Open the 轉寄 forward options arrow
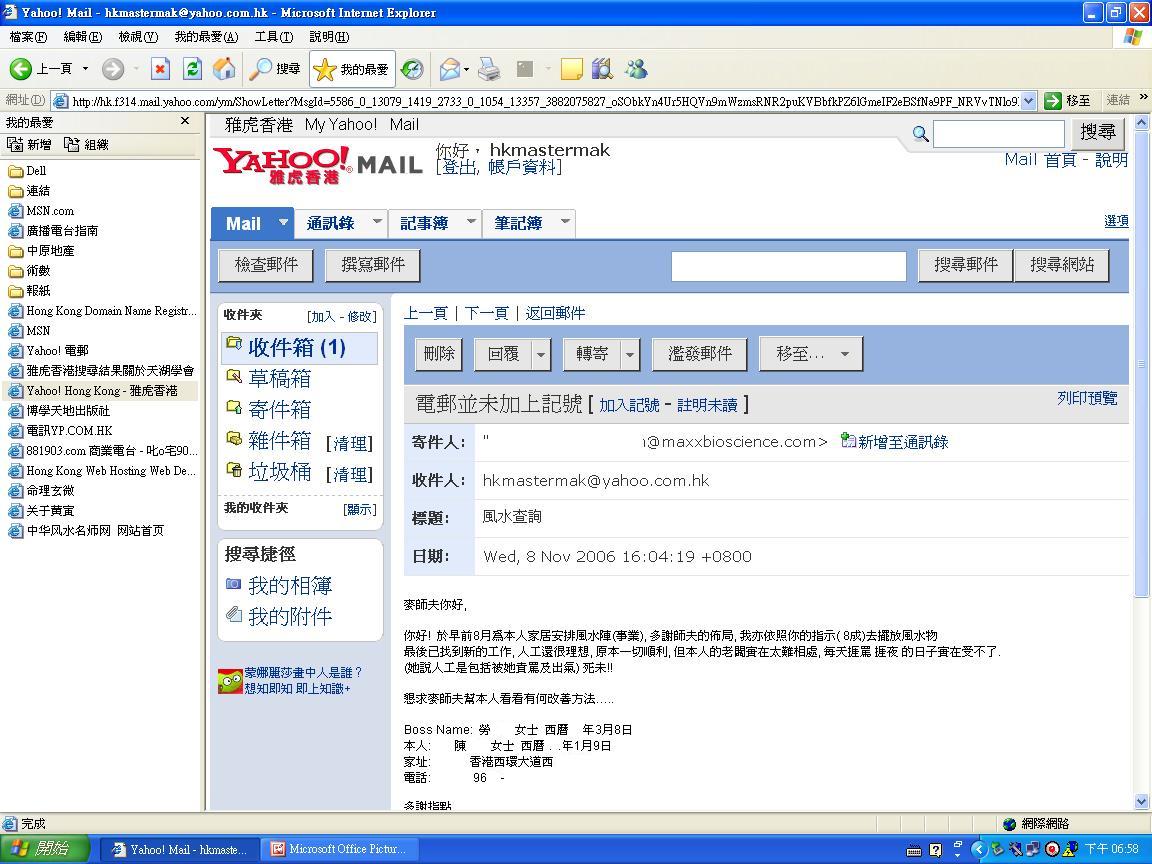Image resolution: width=1152 pixels, height=864 pixels. click(630, 355)
